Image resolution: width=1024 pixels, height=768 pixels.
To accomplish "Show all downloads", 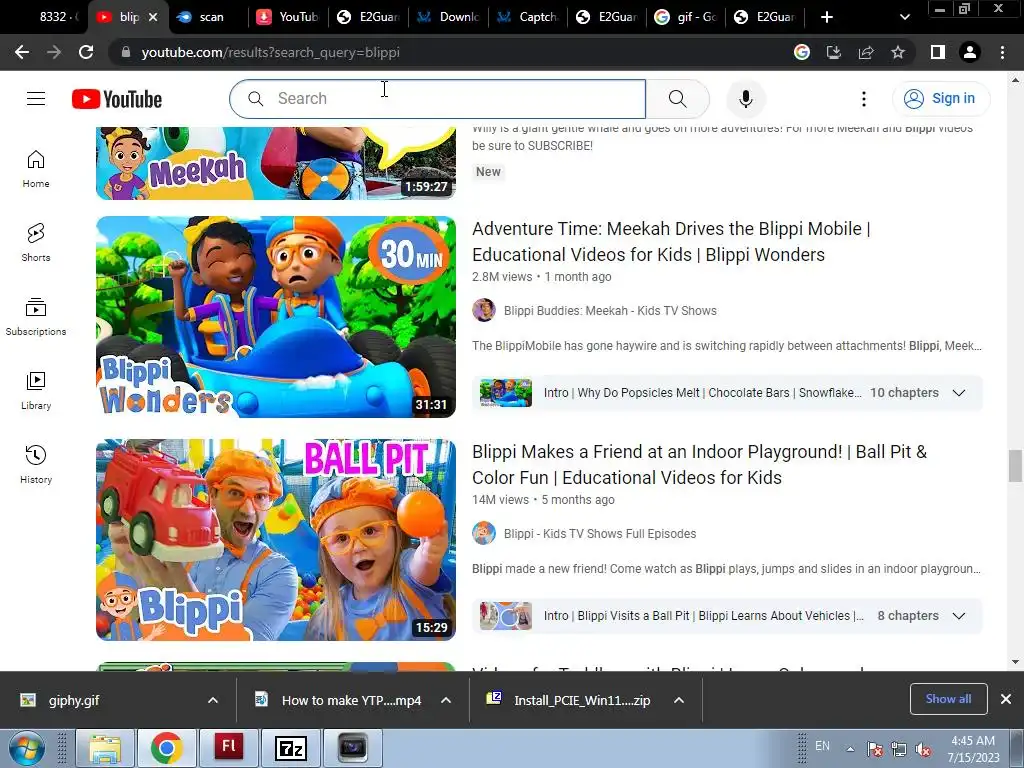I will [948, 699].
